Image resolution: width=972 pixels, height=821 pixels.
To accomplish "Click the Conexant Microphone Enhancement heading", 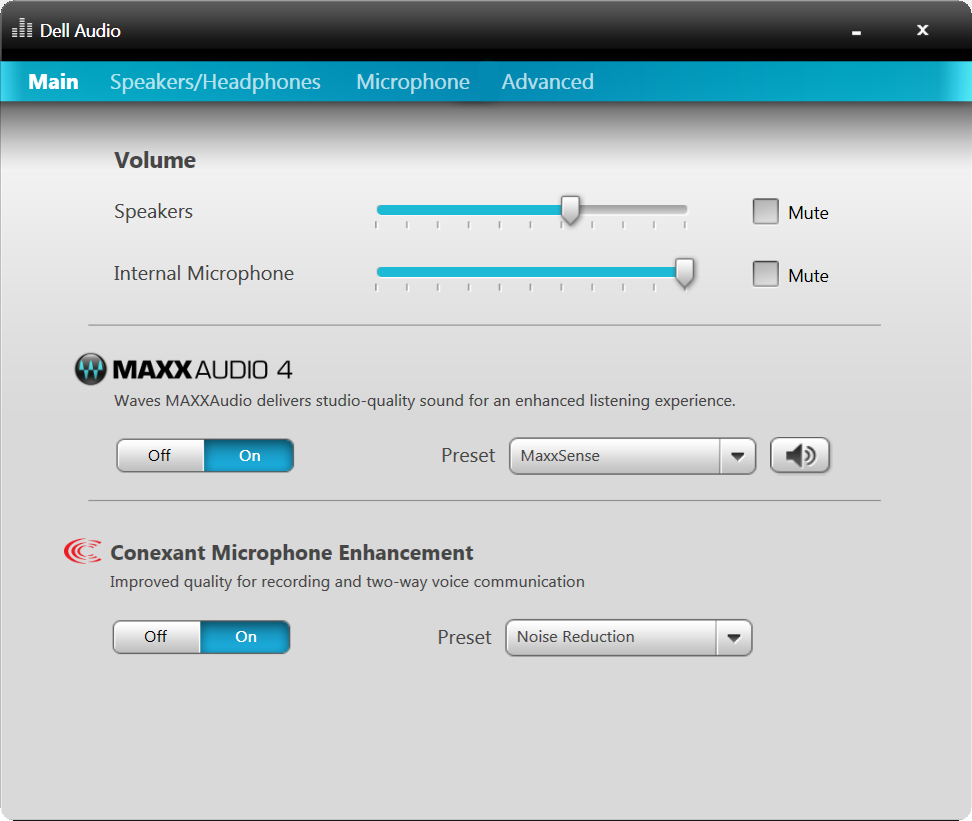I will [291, 553].
